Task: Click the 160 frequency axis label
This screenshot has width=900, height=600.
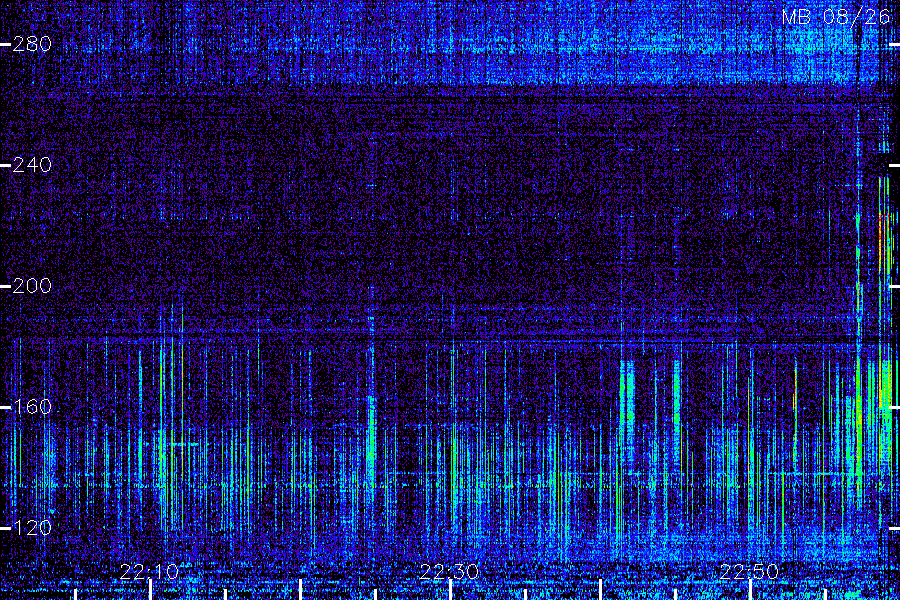Action: (x=32, y=407)
